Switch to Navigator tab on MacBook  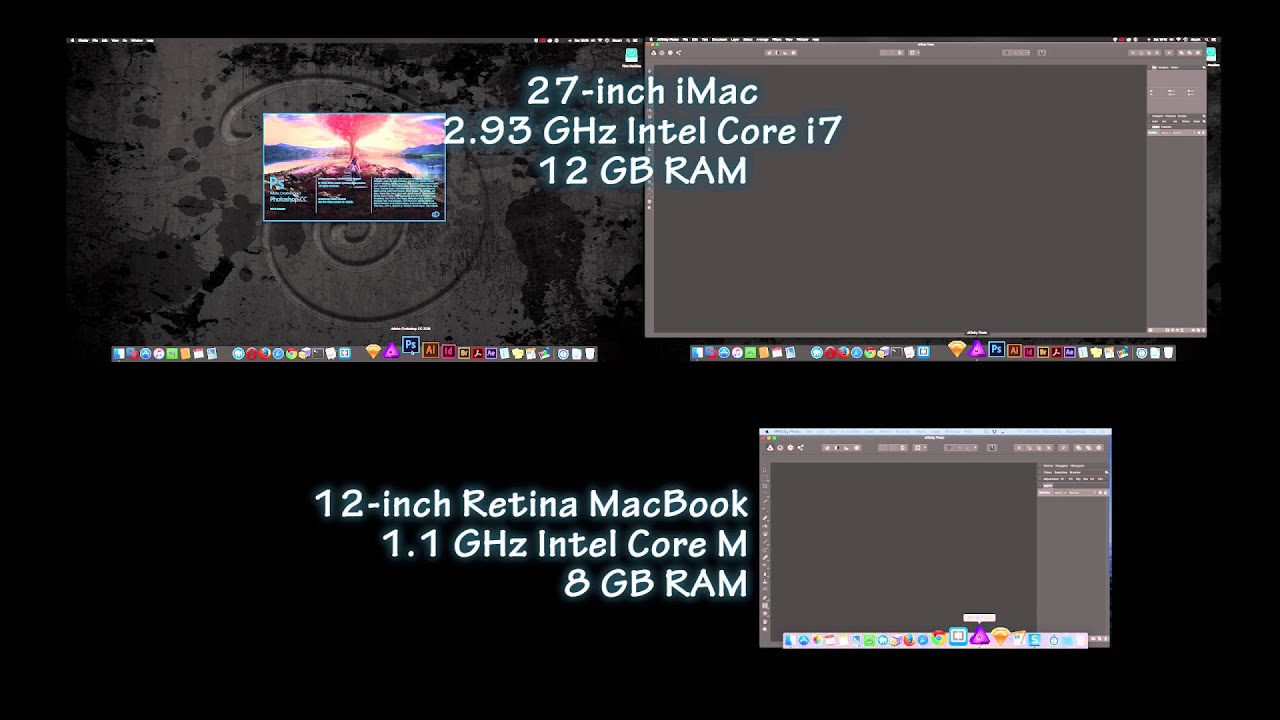(x=1062, y=466)
